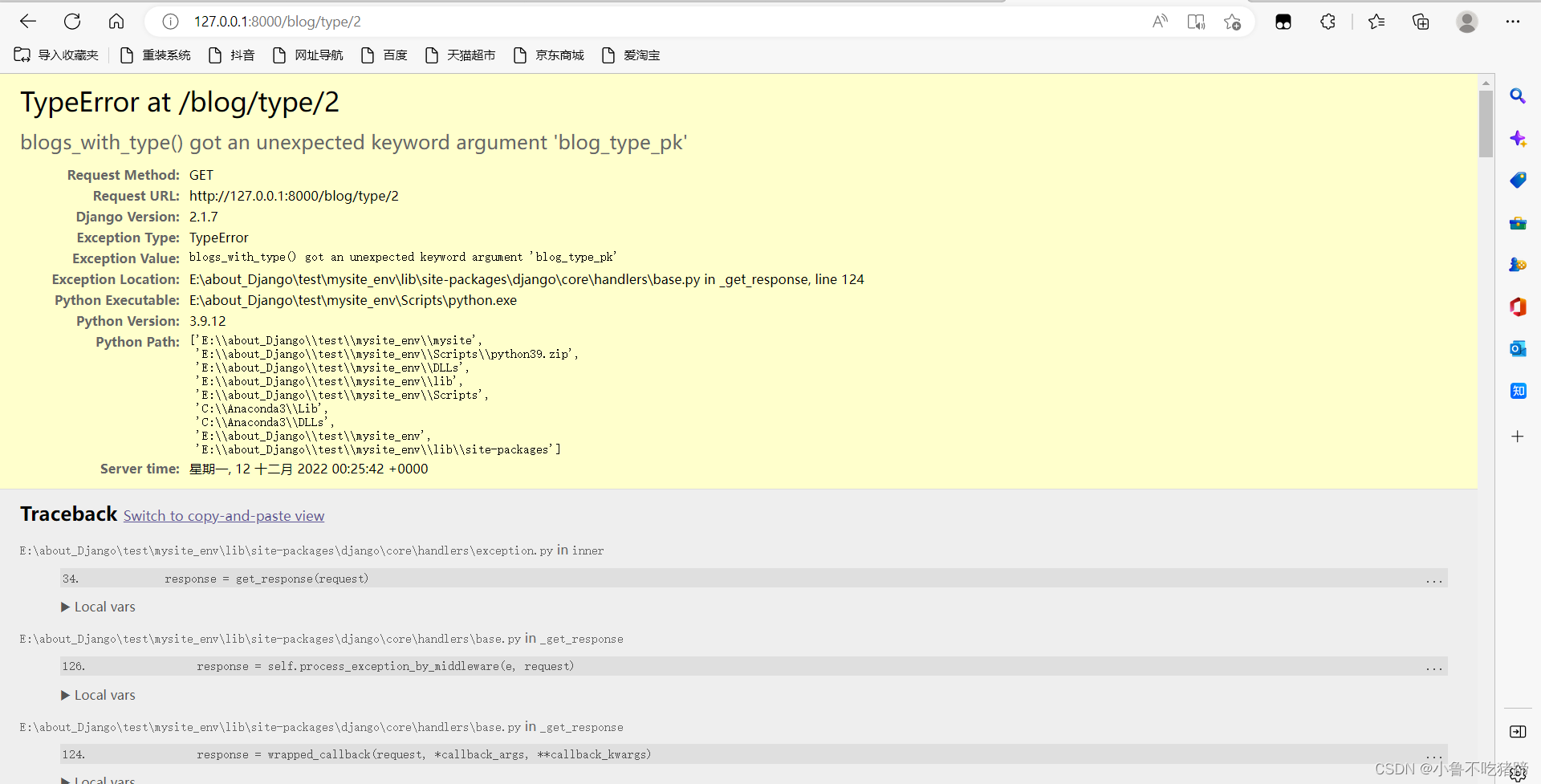The image size is (1541, 784).
Task: Click the TypeError at /blog/type/2 heading
Action: 180,103
